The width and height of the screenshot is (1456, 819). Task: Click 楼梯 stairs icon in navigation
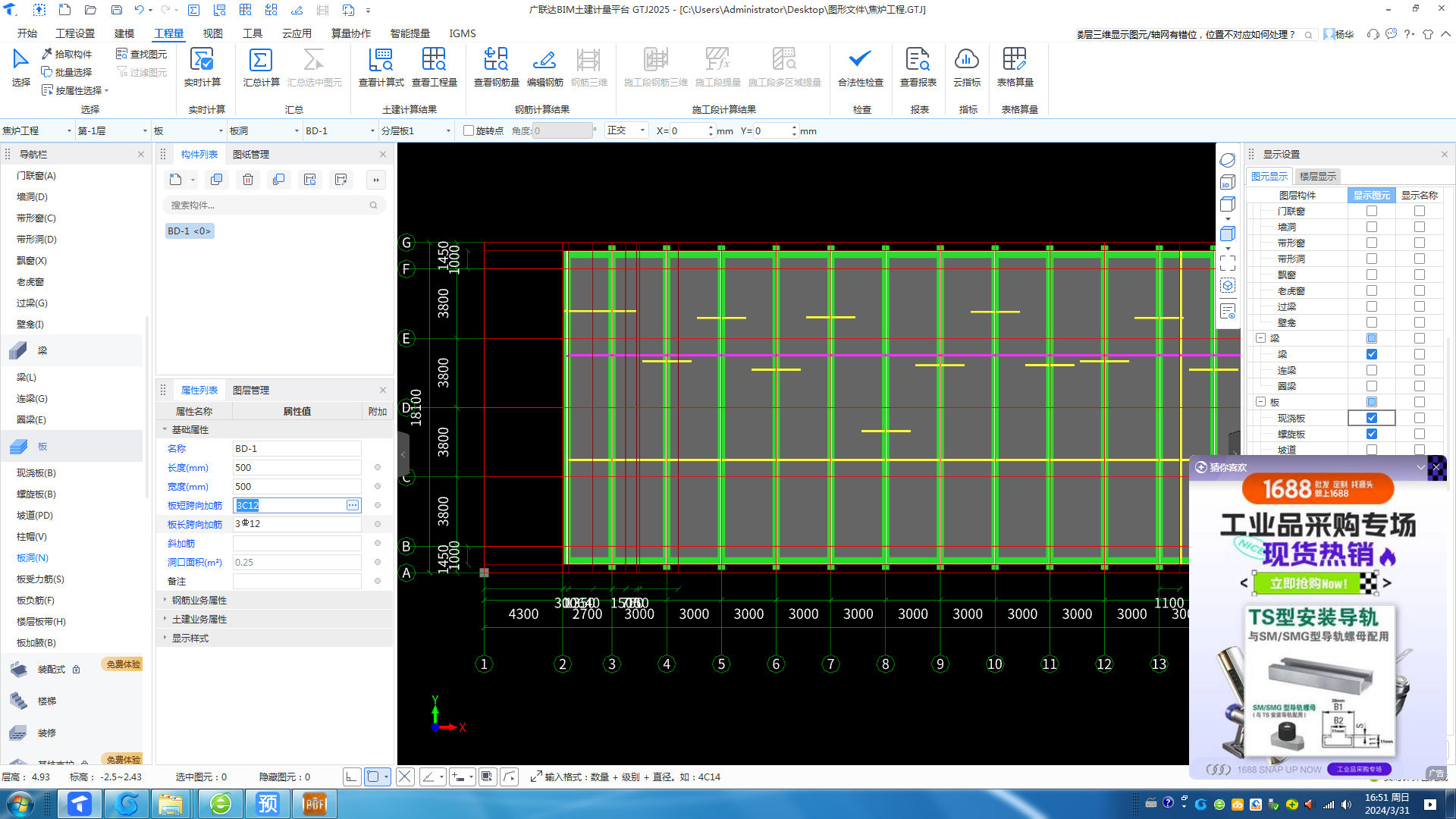coord(18,701)
